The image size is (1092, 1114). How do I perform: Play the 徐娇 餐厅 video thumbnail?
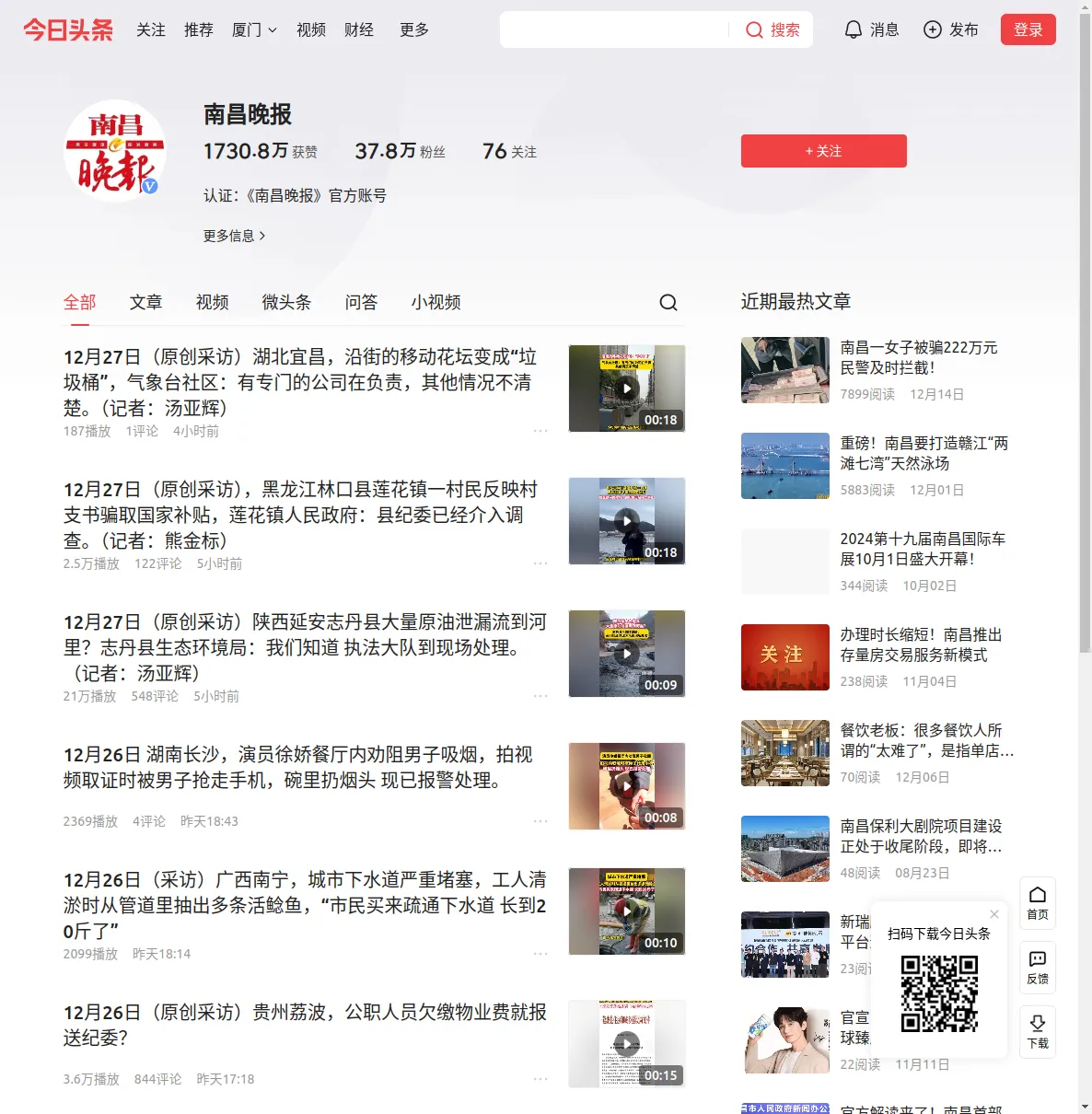627,786
